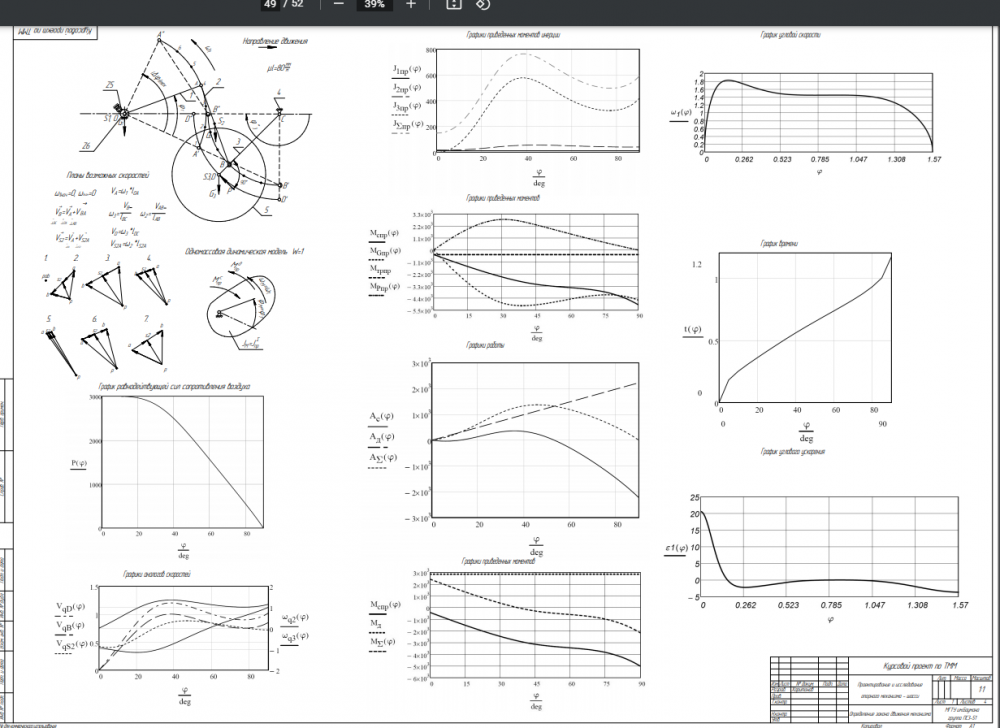Click the J2пр(φ) legend label

(x=406, y=87)
